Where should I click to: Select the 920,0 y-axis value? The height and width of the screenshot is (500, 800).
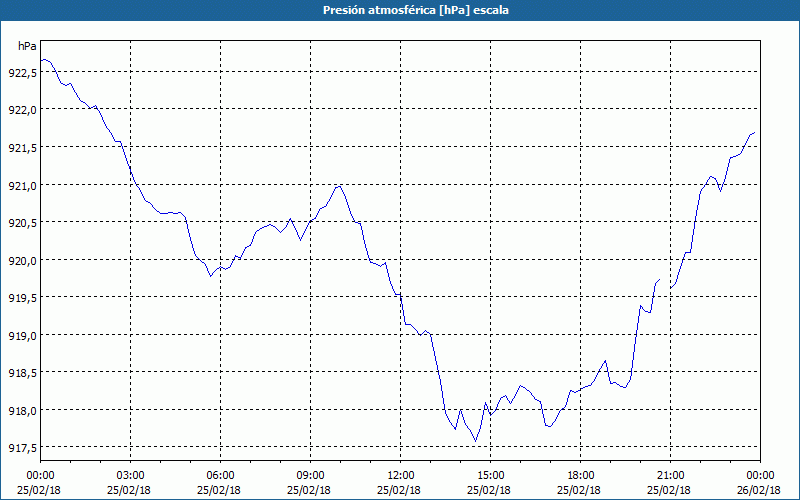tap(22, 262)
